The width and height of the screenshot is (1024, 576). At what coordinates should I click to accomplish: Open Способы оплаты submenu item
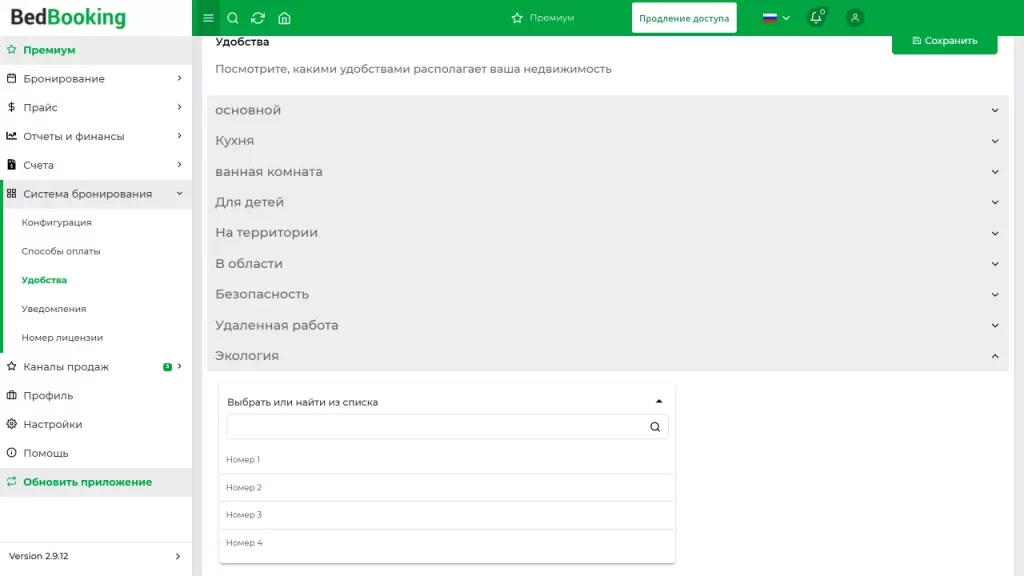pos(61,252)
